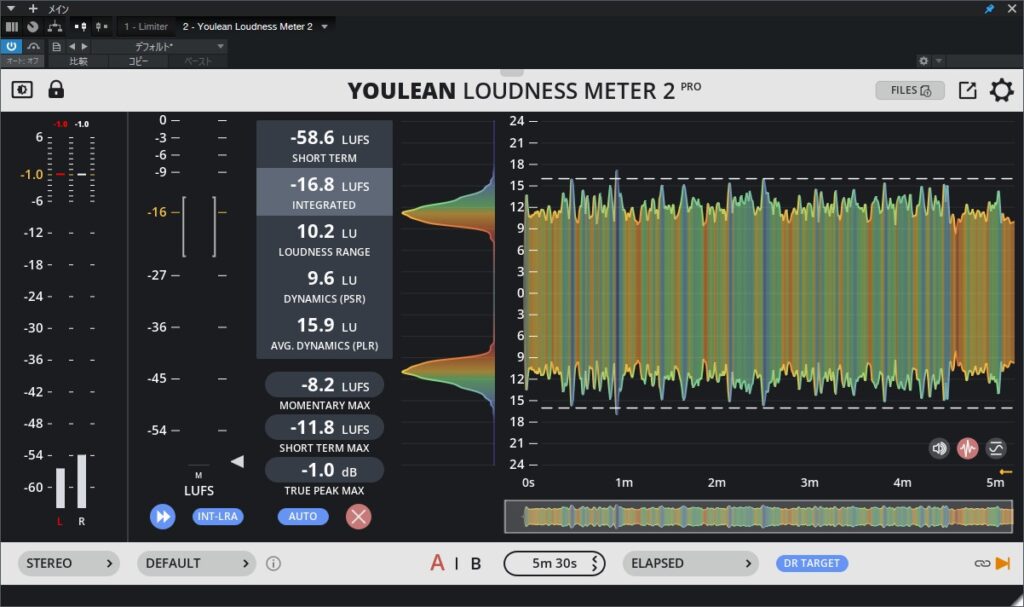
Task: Click the -1.0 dB True Peak Max value
Action: tap(325, 470)
